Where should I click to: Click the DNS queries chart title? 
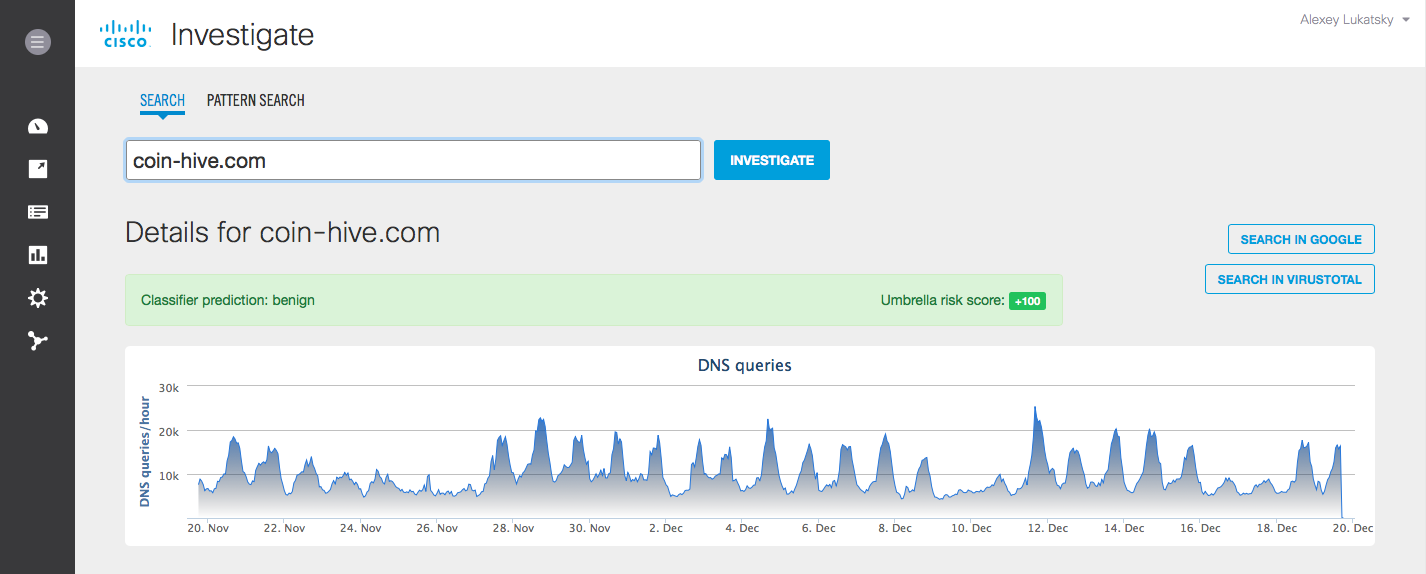(744, 366)
